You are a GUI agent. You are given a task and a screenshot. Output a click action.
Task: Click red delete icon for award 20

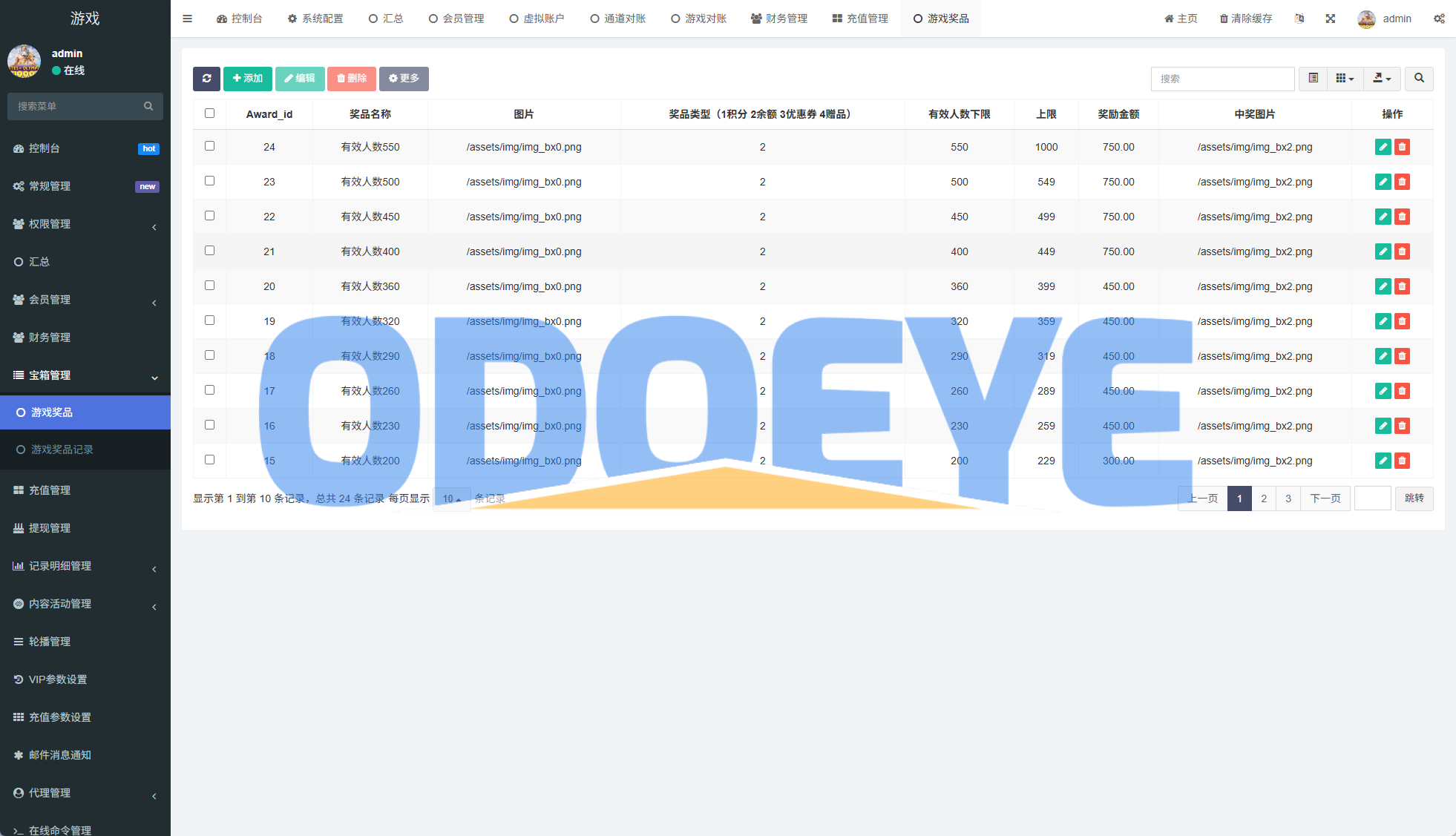1402,286
